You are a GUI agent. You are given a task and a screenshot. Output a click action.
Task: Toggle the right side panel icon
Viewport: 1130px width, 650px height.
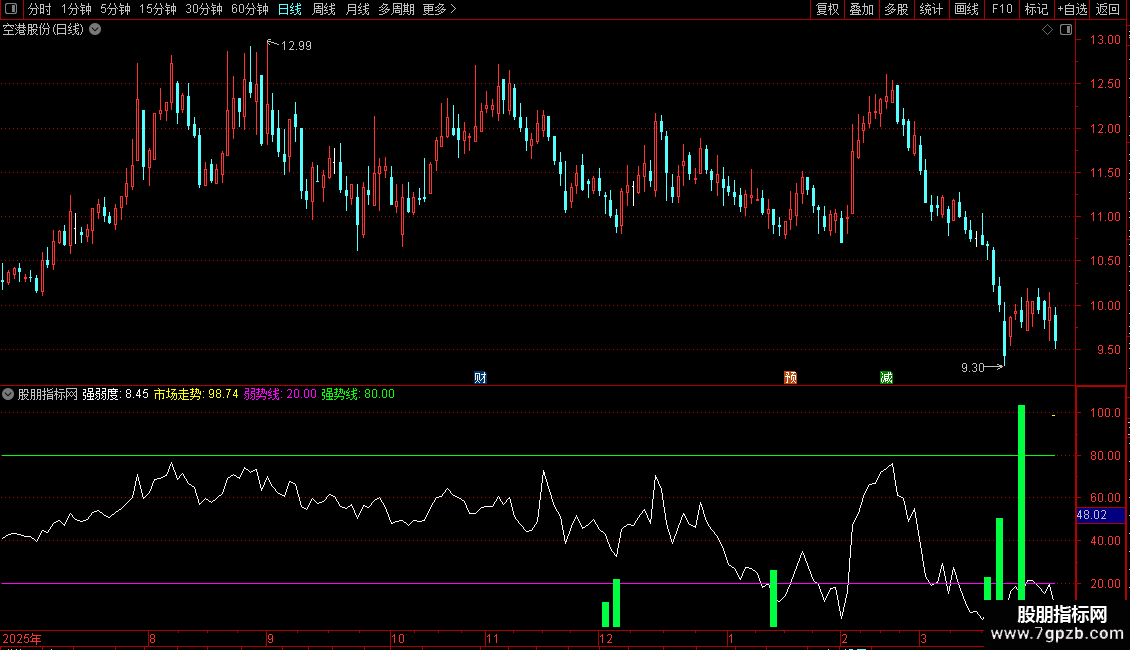click(x=1064, y=30)
